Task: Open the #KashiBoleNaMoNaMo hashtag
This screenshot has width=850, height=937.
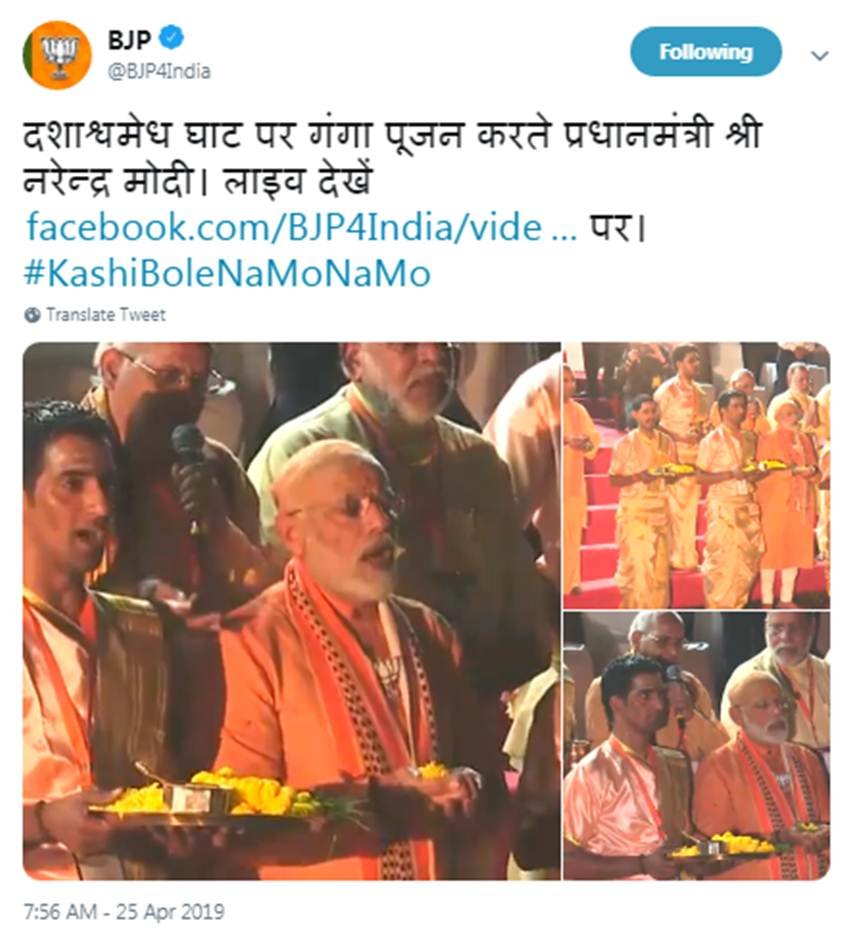Action: [x=227, y=273]
